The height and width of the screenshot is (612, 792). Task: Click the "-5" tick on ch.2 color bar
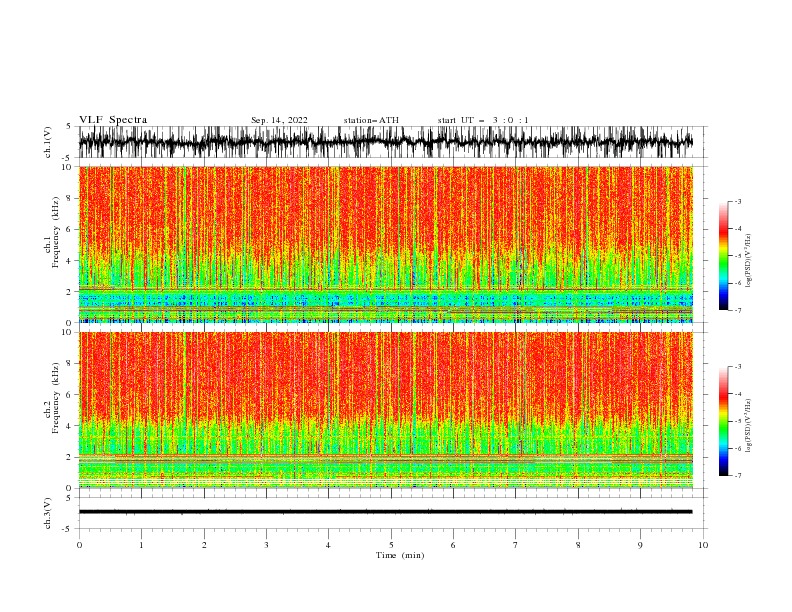(737, 421)
